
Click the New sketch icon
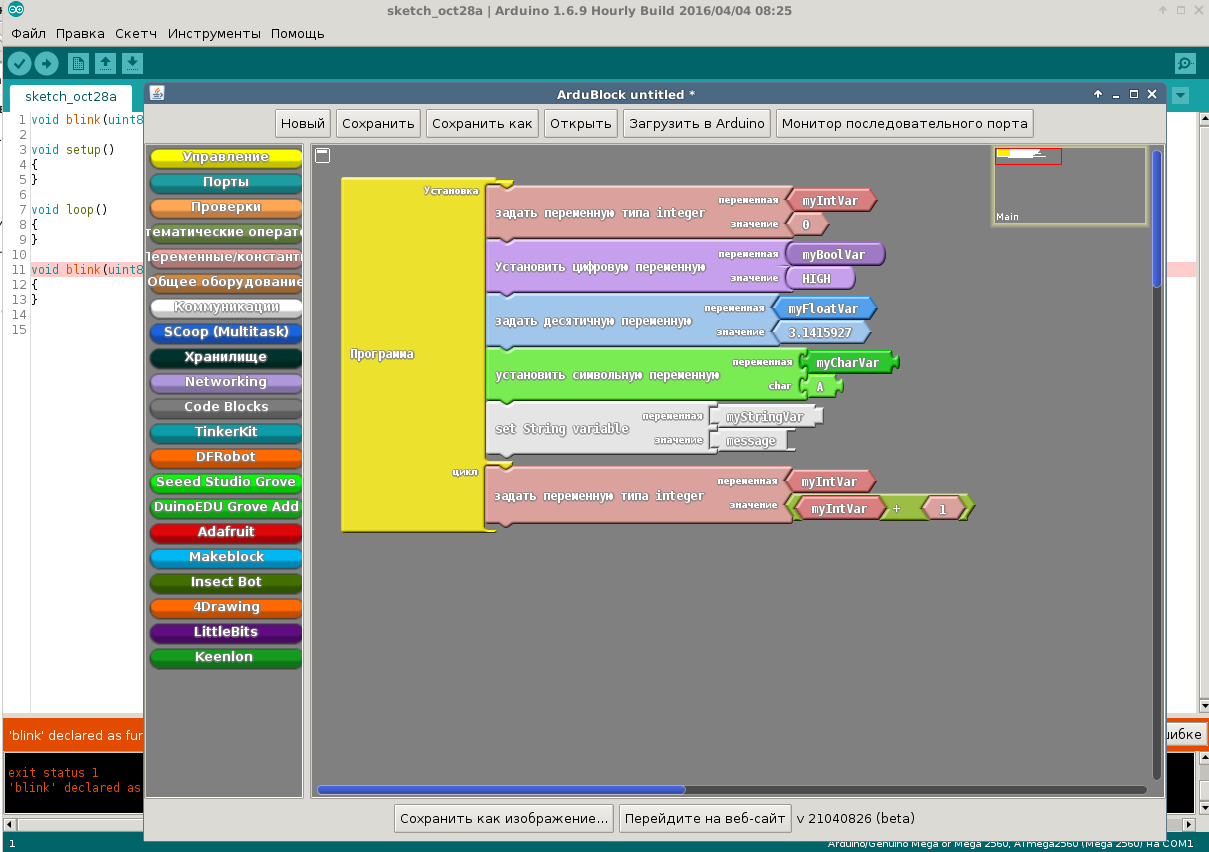pos(78,63)
